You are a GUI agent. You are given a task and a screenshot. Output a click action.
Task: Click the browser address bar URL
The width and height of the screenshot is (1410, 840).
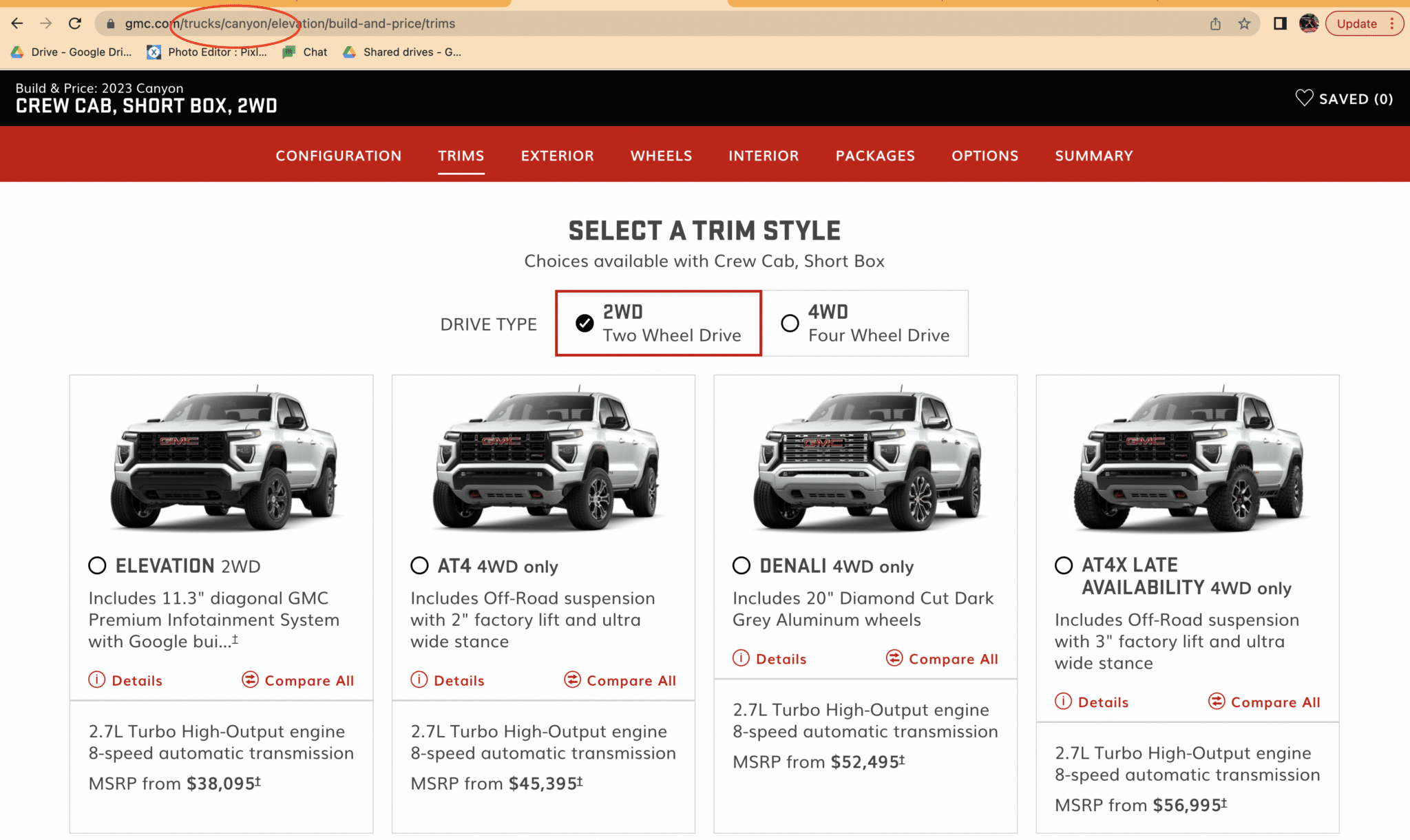pos(290,23)
